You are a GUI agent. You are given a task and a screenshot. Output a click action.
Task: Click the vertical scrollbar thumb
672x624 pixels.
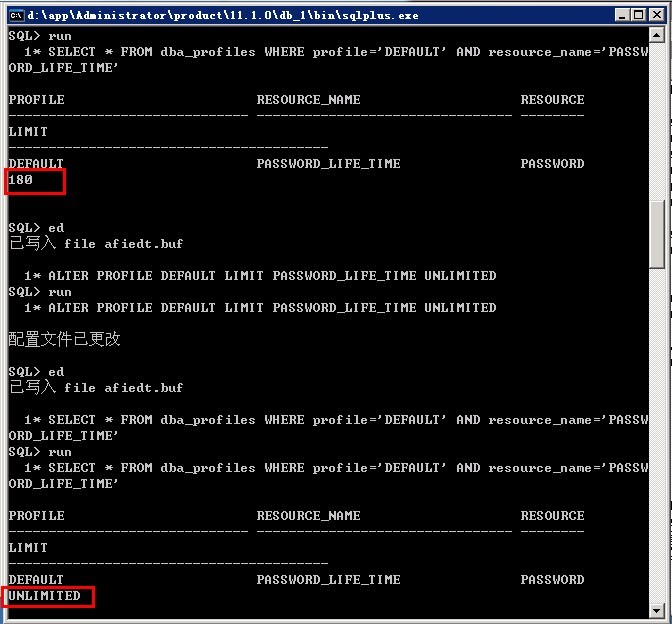pyautogui.click(x=659, y=234)
